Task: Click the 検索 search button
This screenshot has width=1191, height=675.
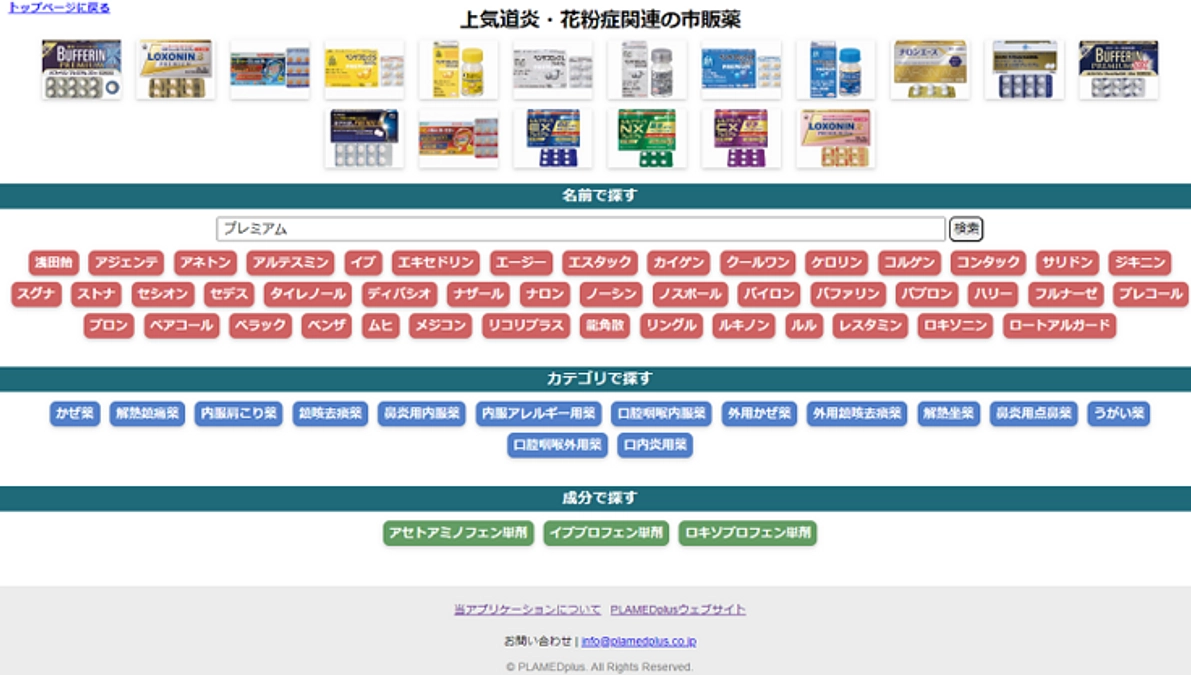Action: click(x=966, y=228)
